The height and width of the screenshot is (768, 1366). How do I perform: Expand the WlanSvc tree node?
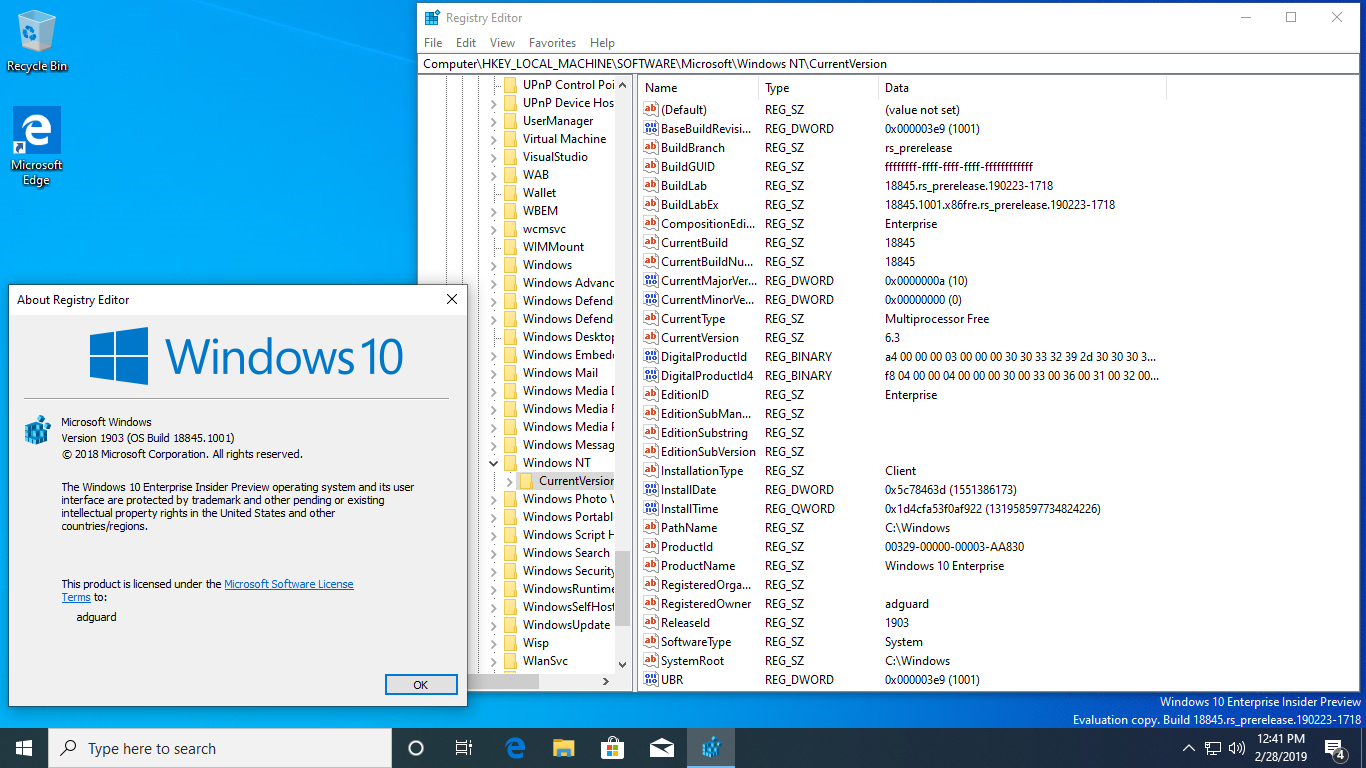pos(493,661)
